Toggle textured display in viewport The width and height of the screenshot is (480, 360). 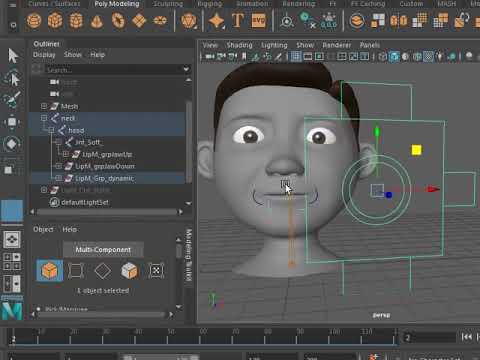click(x=428, y=57)
